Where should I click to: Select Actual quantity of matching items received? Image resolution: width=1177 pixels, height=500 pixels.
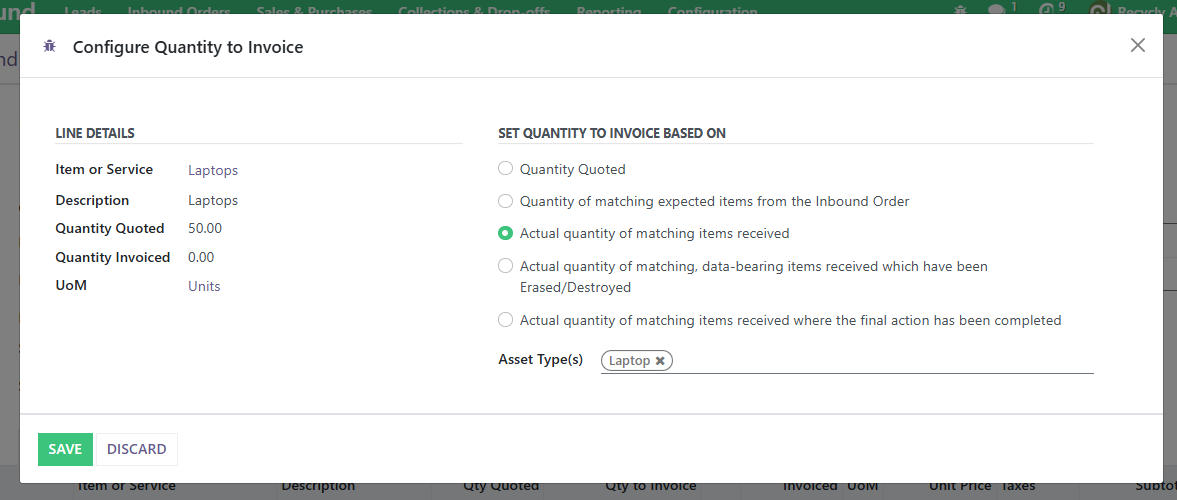pyautogui.click(x=506, y=233)
